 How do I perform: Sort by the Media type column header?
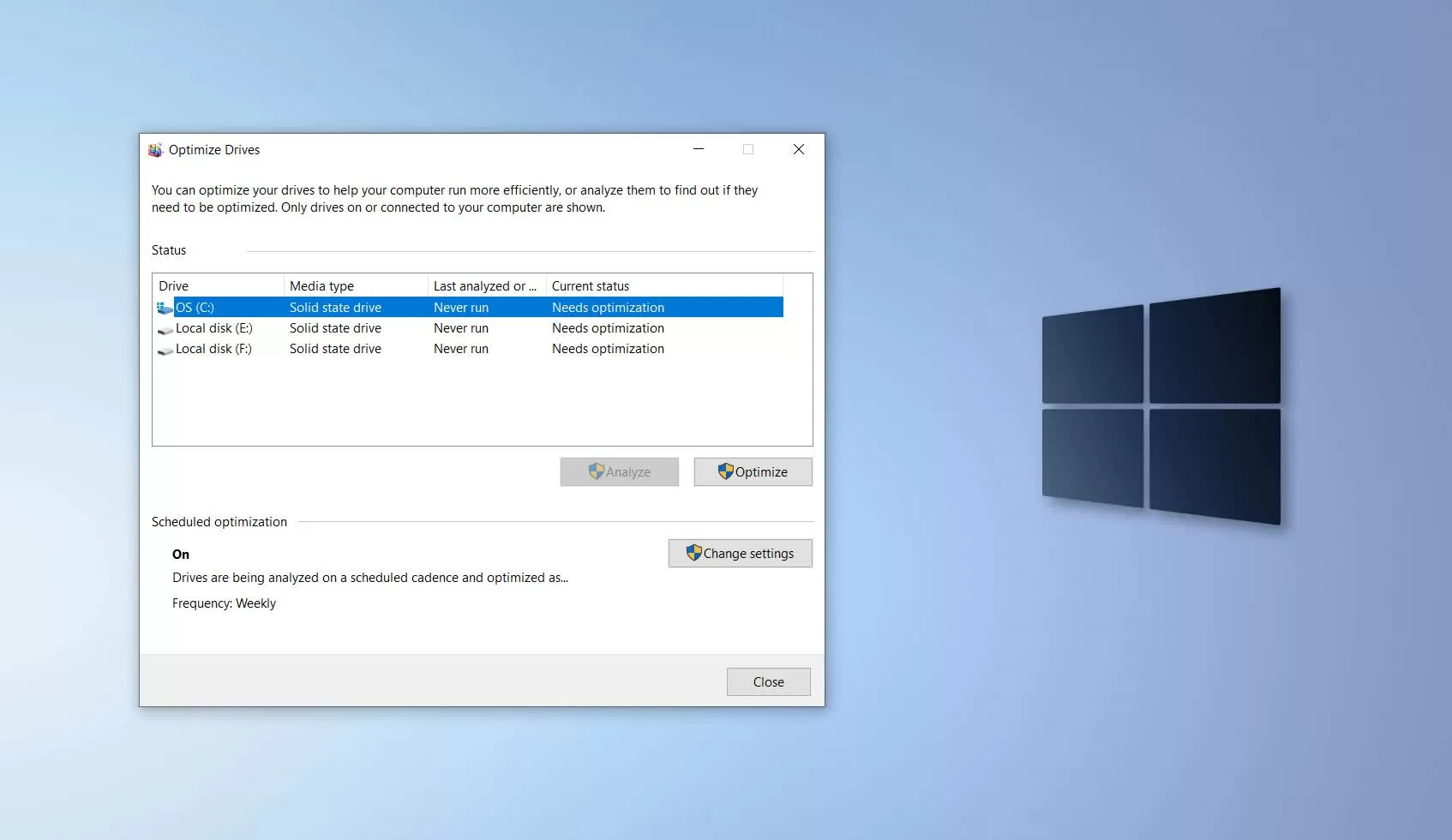(x=355, y=286)
